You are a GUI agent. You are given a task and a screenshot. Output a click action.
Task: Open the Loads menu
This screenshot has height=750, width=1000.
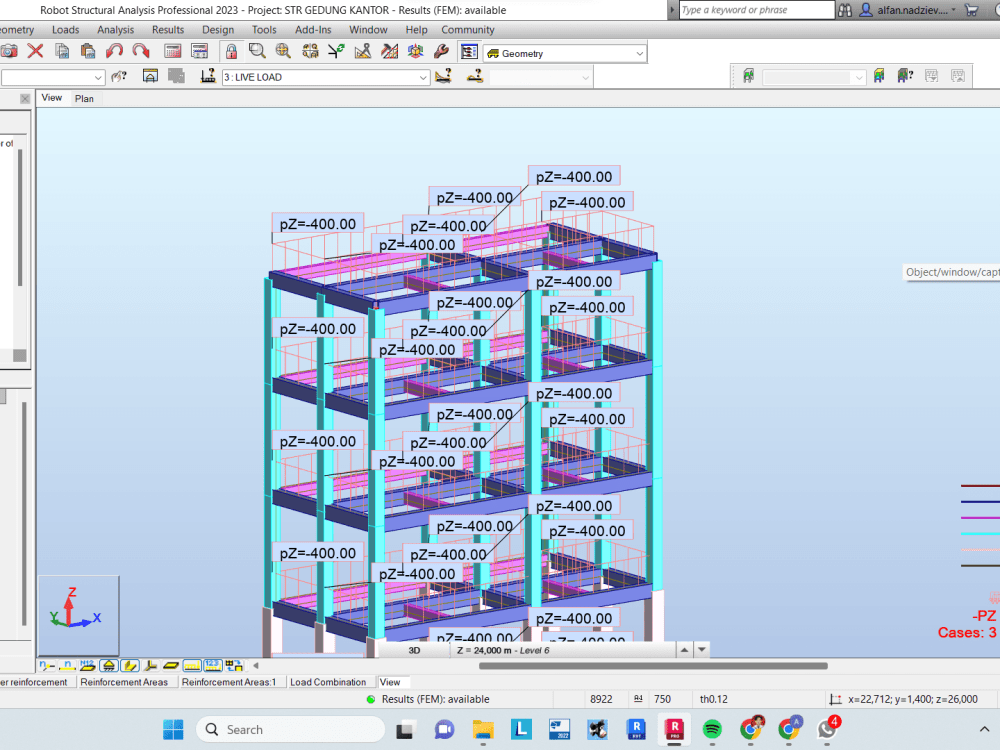click(x=66, y=30)
